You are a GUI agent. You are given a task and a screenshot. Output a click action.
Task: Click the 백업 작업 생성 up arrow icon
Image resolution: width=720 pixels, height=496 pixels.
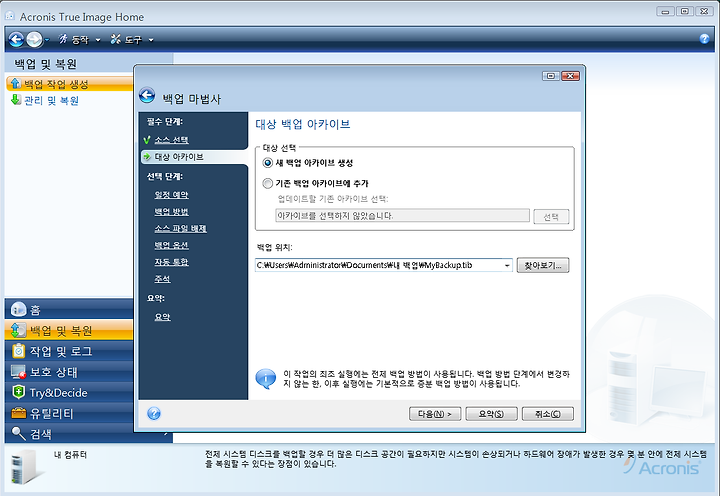pyautogui.click(x=16, y=83)
